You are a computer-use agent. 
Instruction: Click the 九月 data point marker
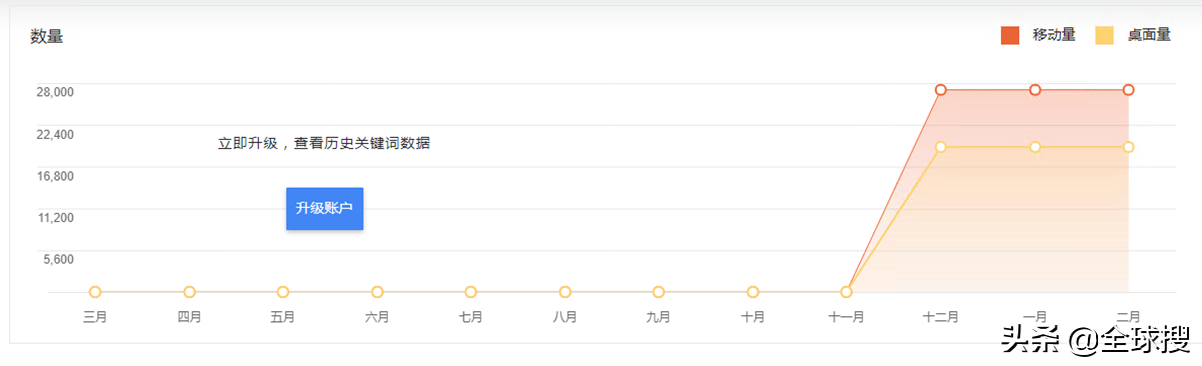coord(658,292)
